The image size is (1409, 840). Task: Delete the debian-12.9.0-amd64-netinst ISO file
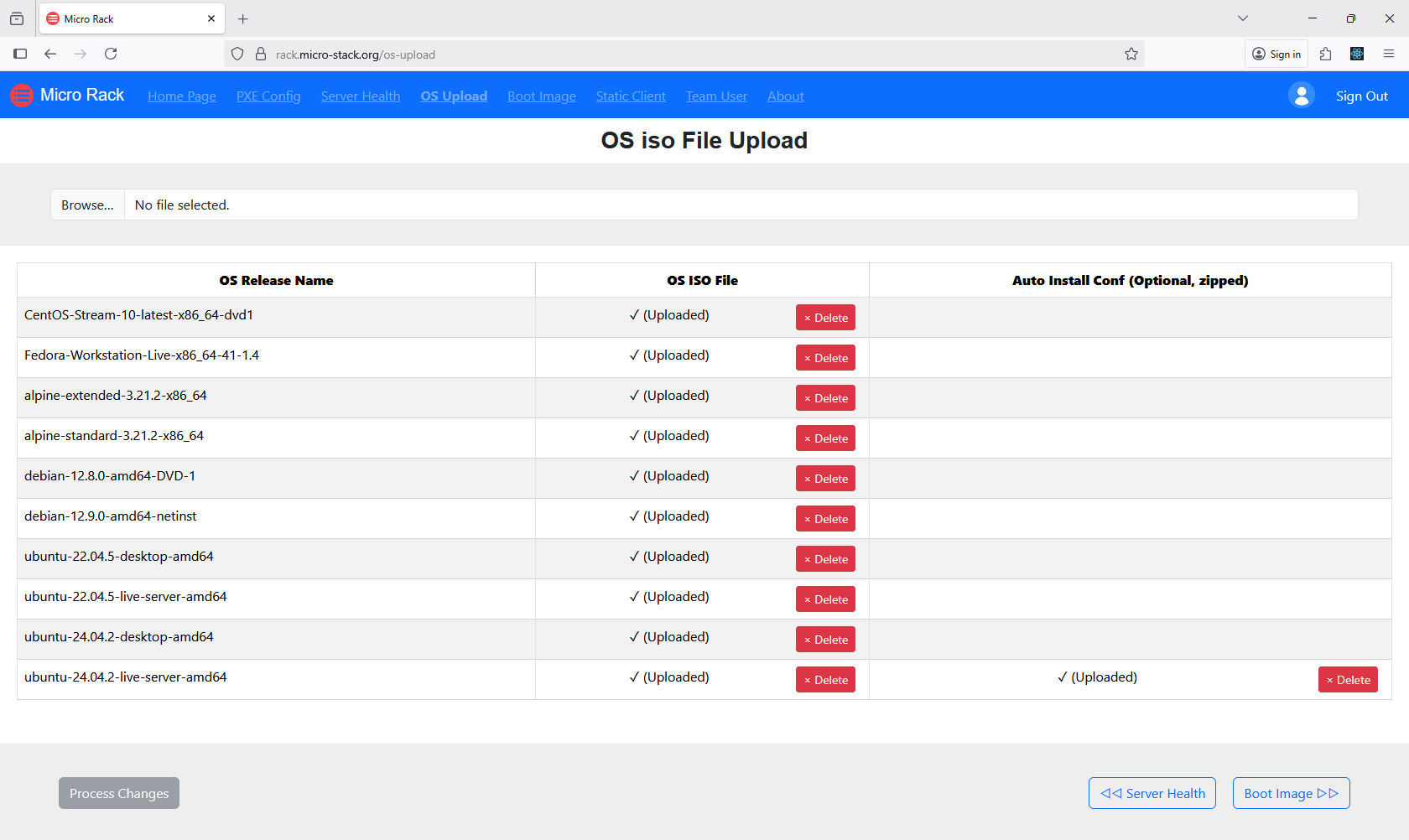point(825,518)
